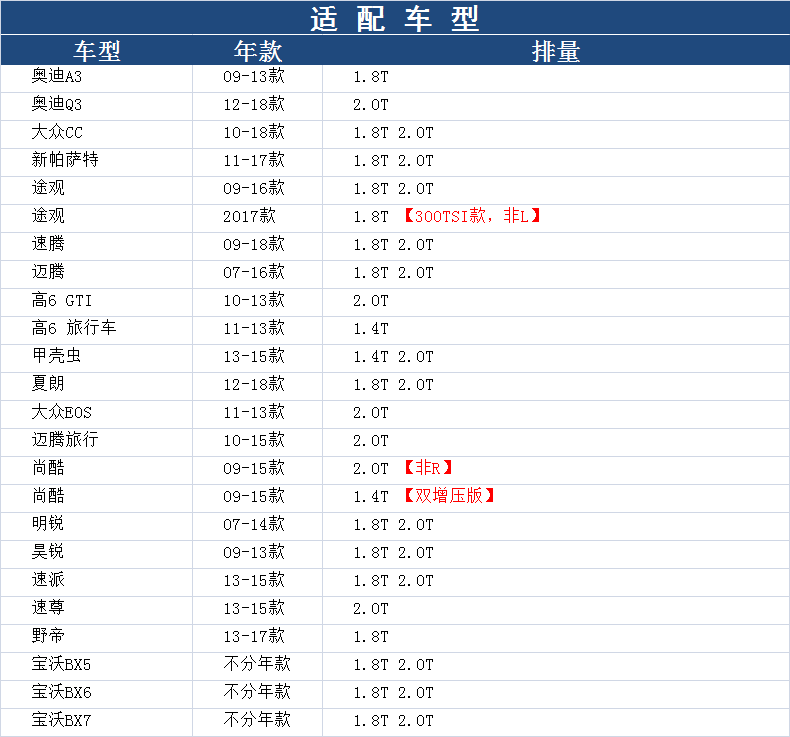
Task: Click the 1.8T displacement for 奥迪A3
Action: pos(371,77)
